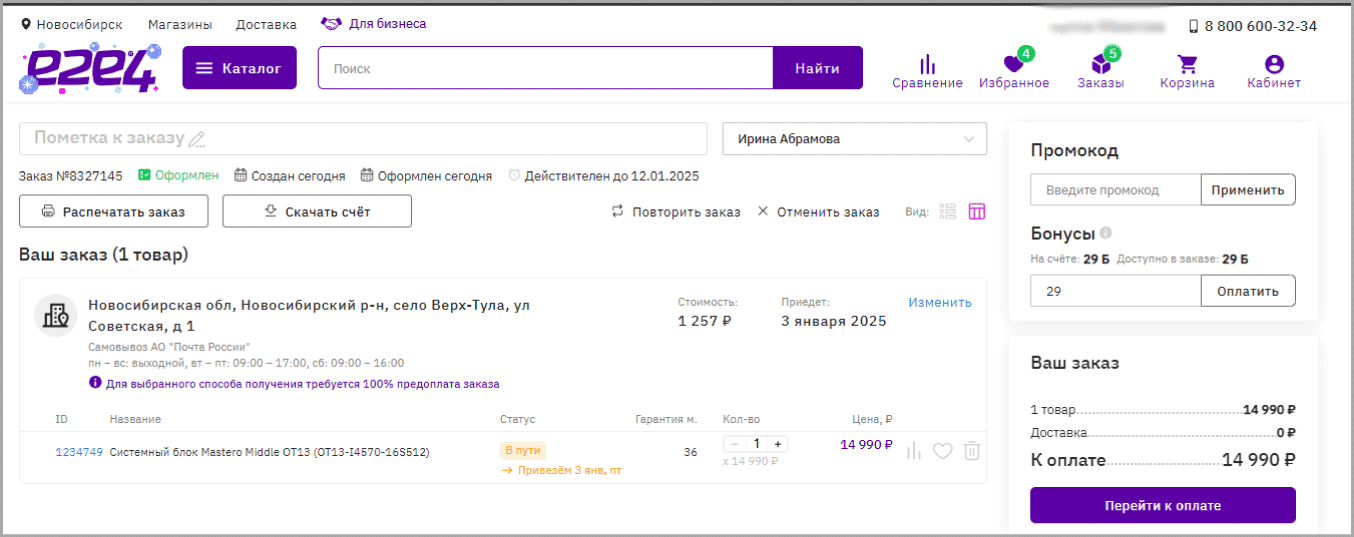Decrease quantity with minus button
This screenshot has width=1354, height=537.
[735, 444]
